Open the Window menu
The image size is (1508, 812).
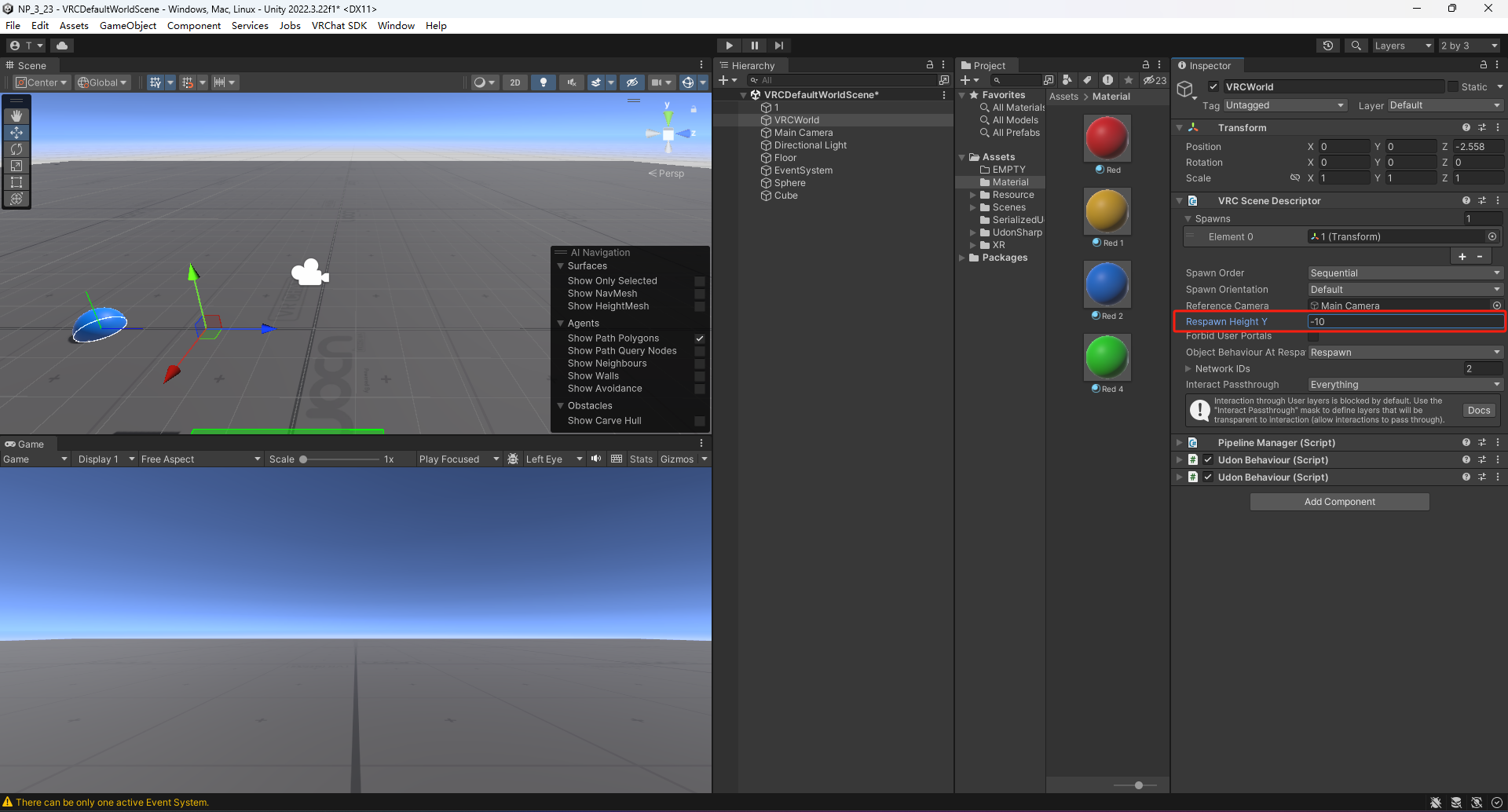point(396,26)
